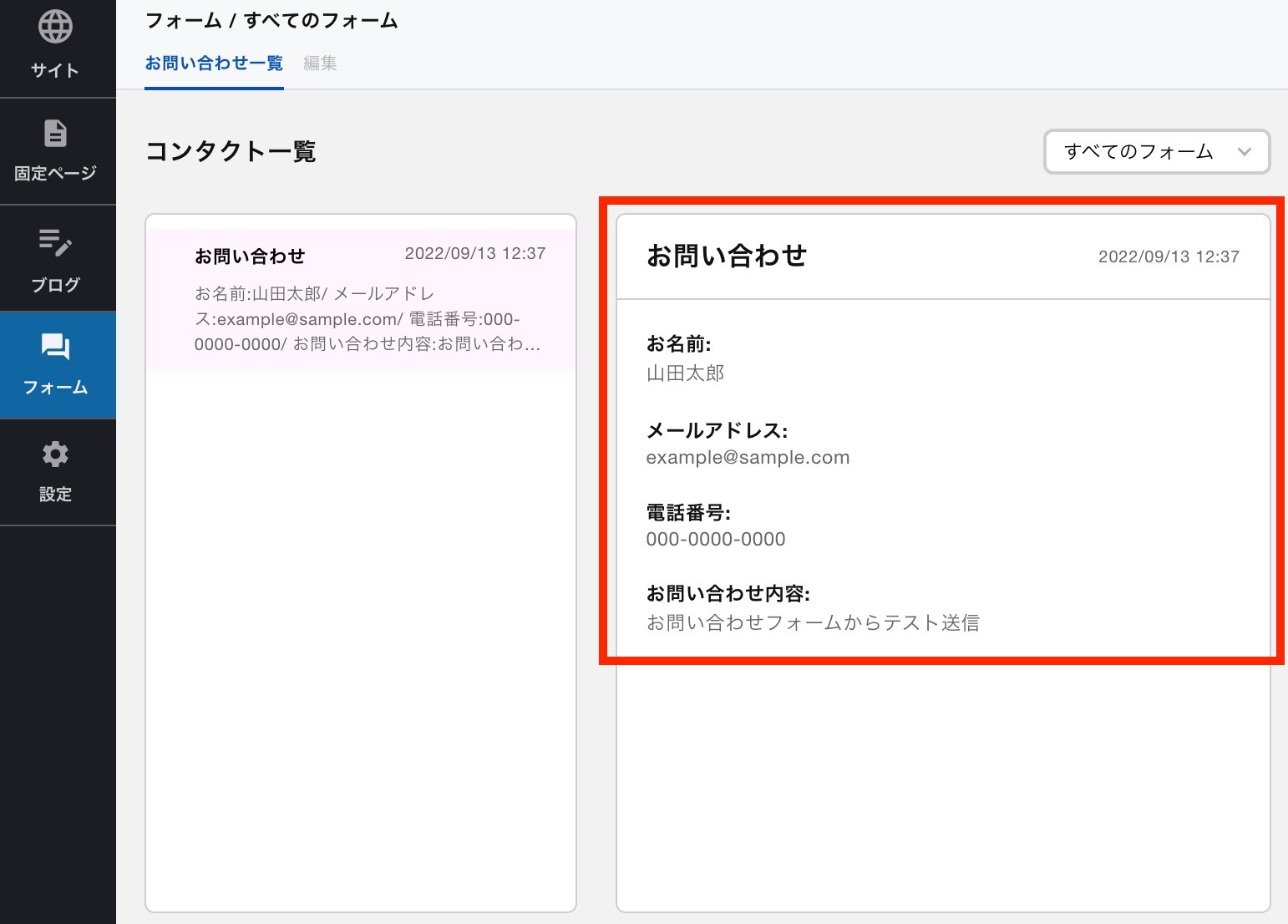Open the 設定 gear icon
The width and height of the screenshot is (1288, 924).
(55, 454)
